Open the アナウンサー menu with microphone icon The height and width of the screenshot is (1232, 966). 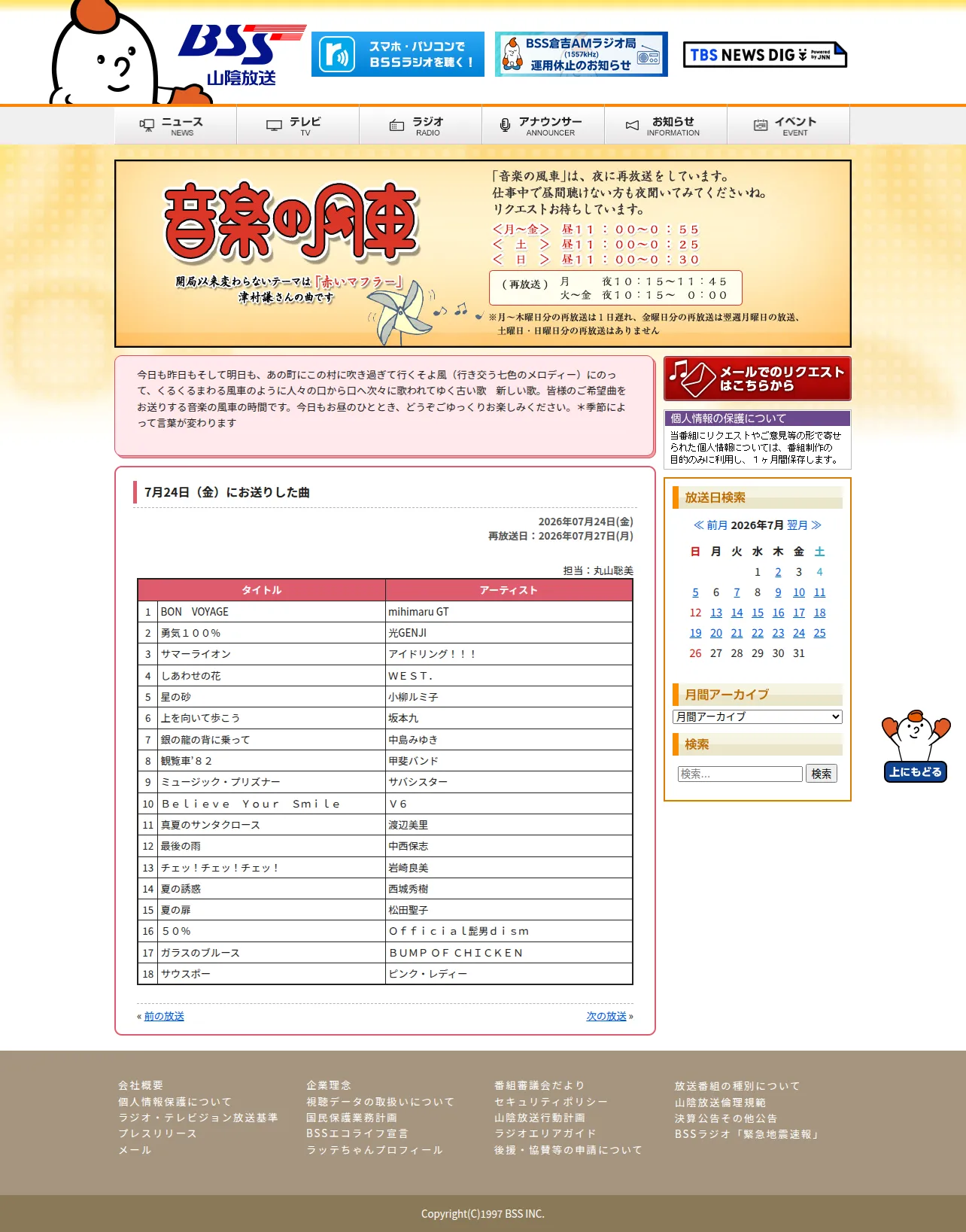(543, 126)
